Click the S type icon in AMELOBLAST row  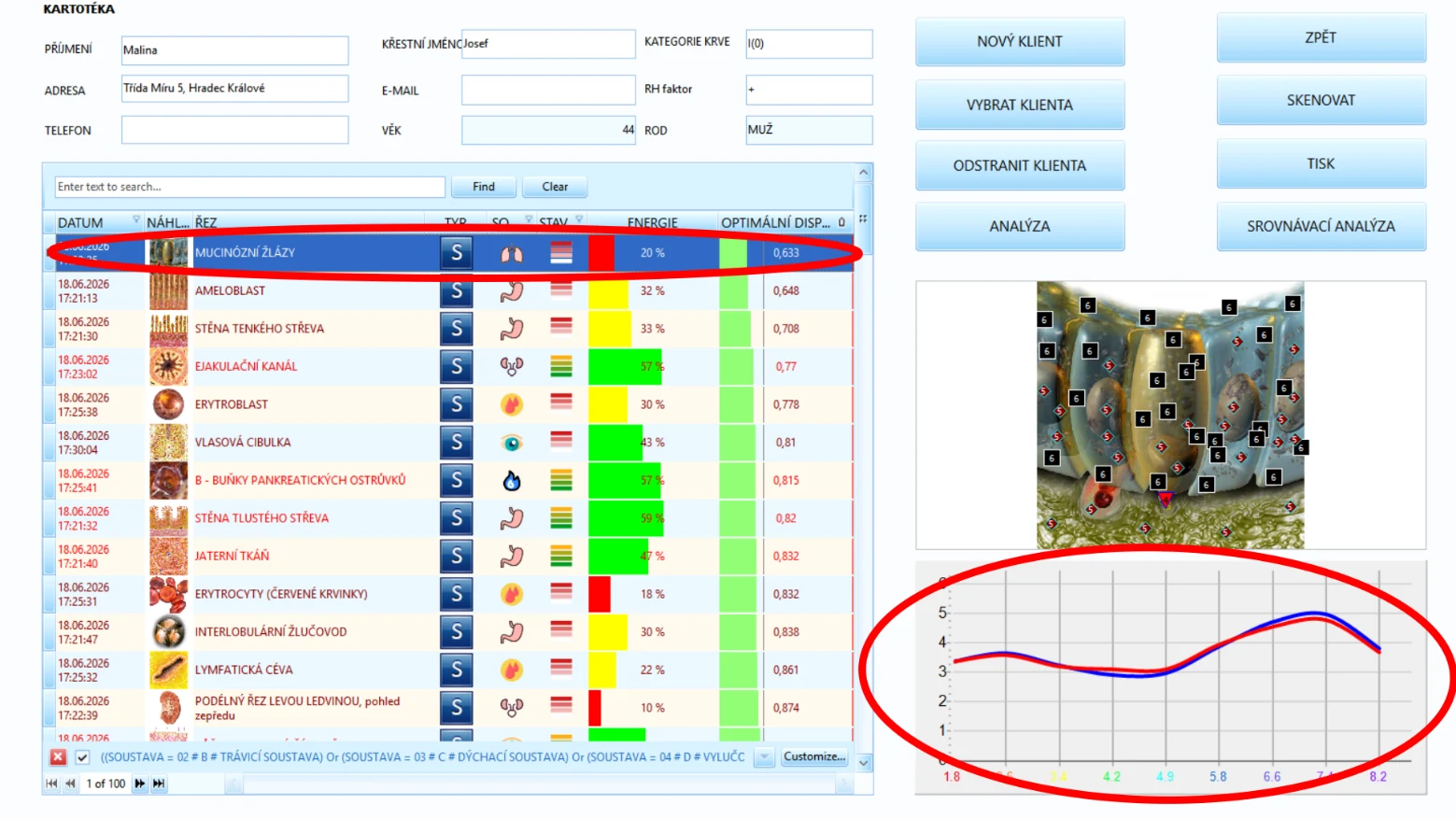point(457,290)
